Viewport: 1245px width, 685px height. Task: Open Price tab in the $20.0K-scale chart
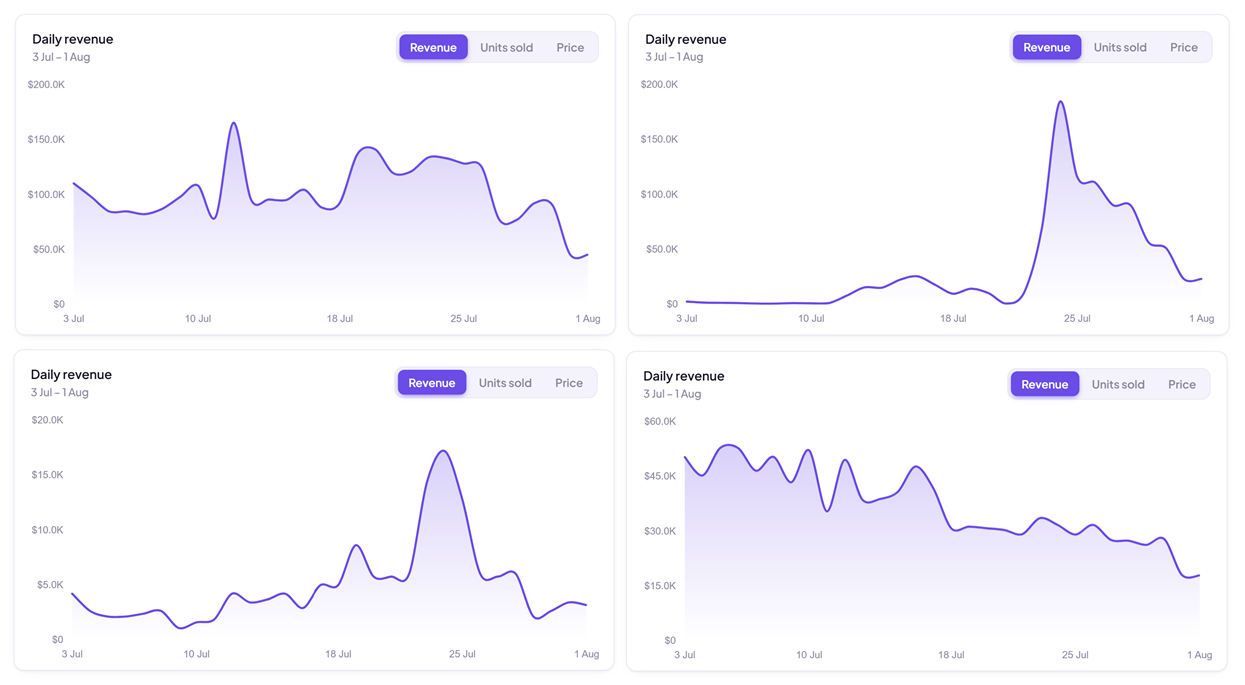pos(569,383)
